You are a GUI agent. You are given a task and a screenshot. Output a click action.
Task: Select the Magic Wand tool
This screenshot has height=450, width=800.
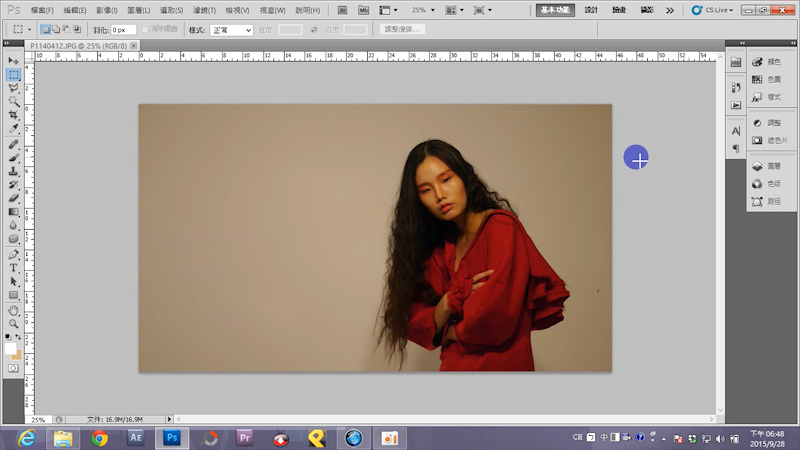tap(13, 101)
